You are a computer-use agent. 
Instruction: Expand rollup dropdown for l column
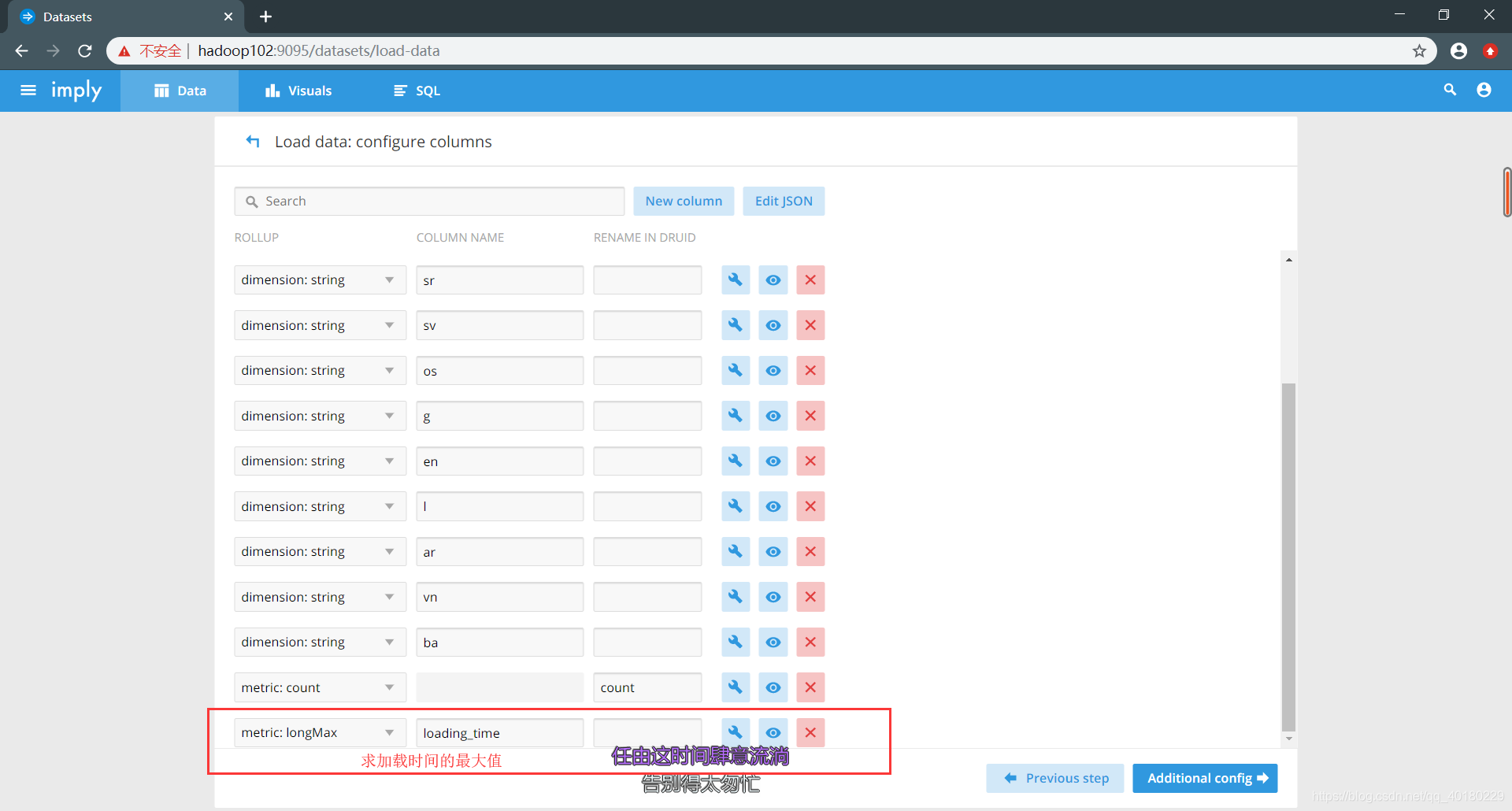tap(320, 506)
